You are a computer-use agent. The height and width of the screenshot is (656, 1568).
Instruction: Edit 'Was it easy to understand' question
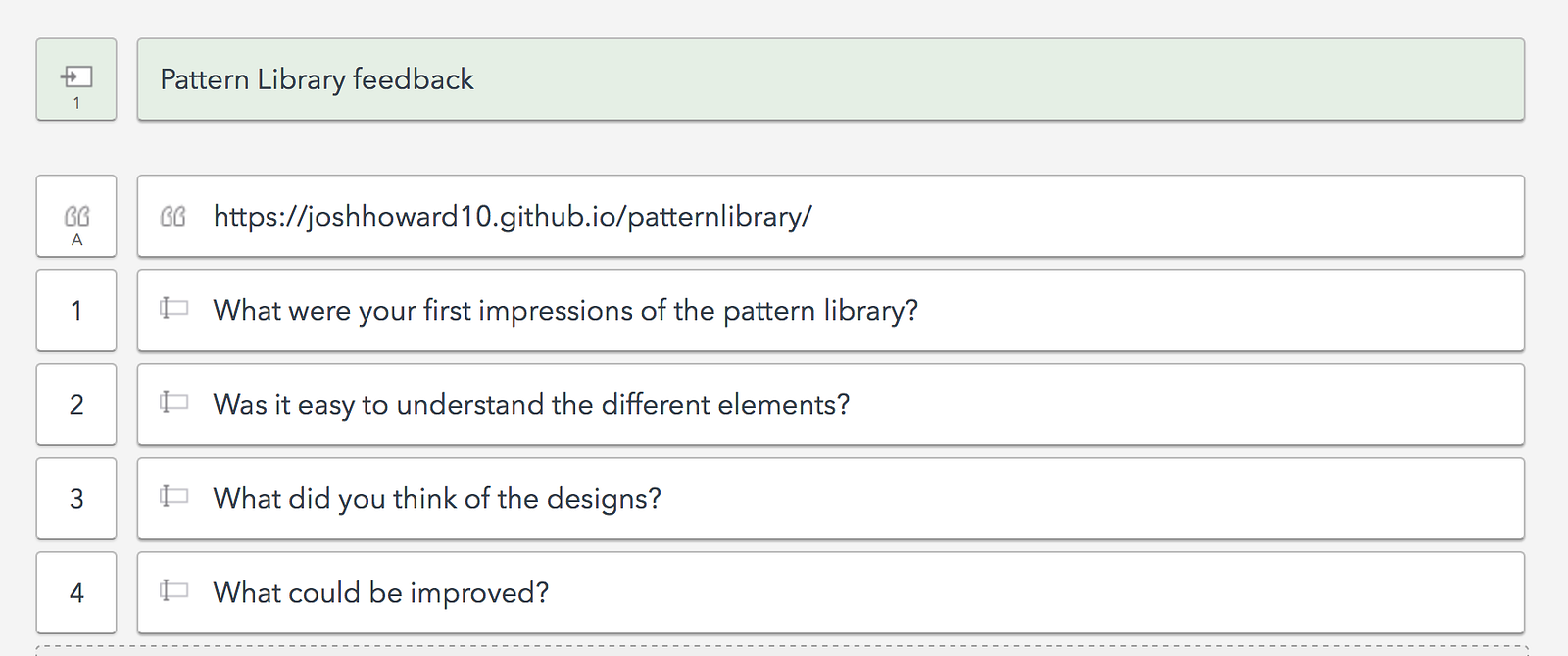[531, 405]
